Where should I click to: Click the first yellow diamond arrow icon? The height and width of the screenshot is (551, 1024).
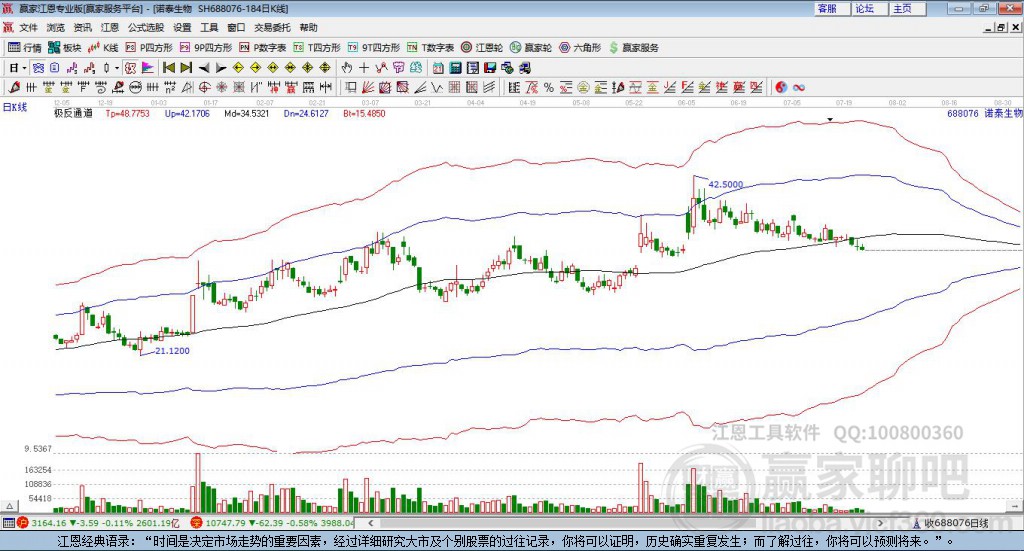tap(238, 68)
